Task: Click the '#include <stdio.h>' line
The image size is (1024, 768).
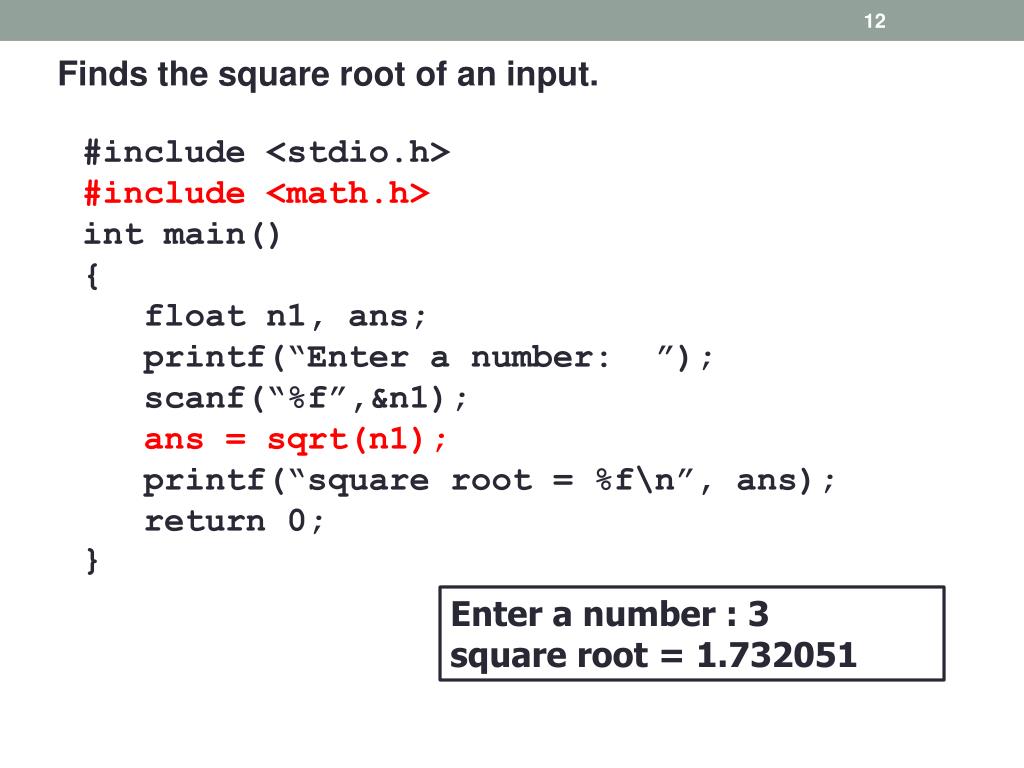Action: (x=266, y=152)
